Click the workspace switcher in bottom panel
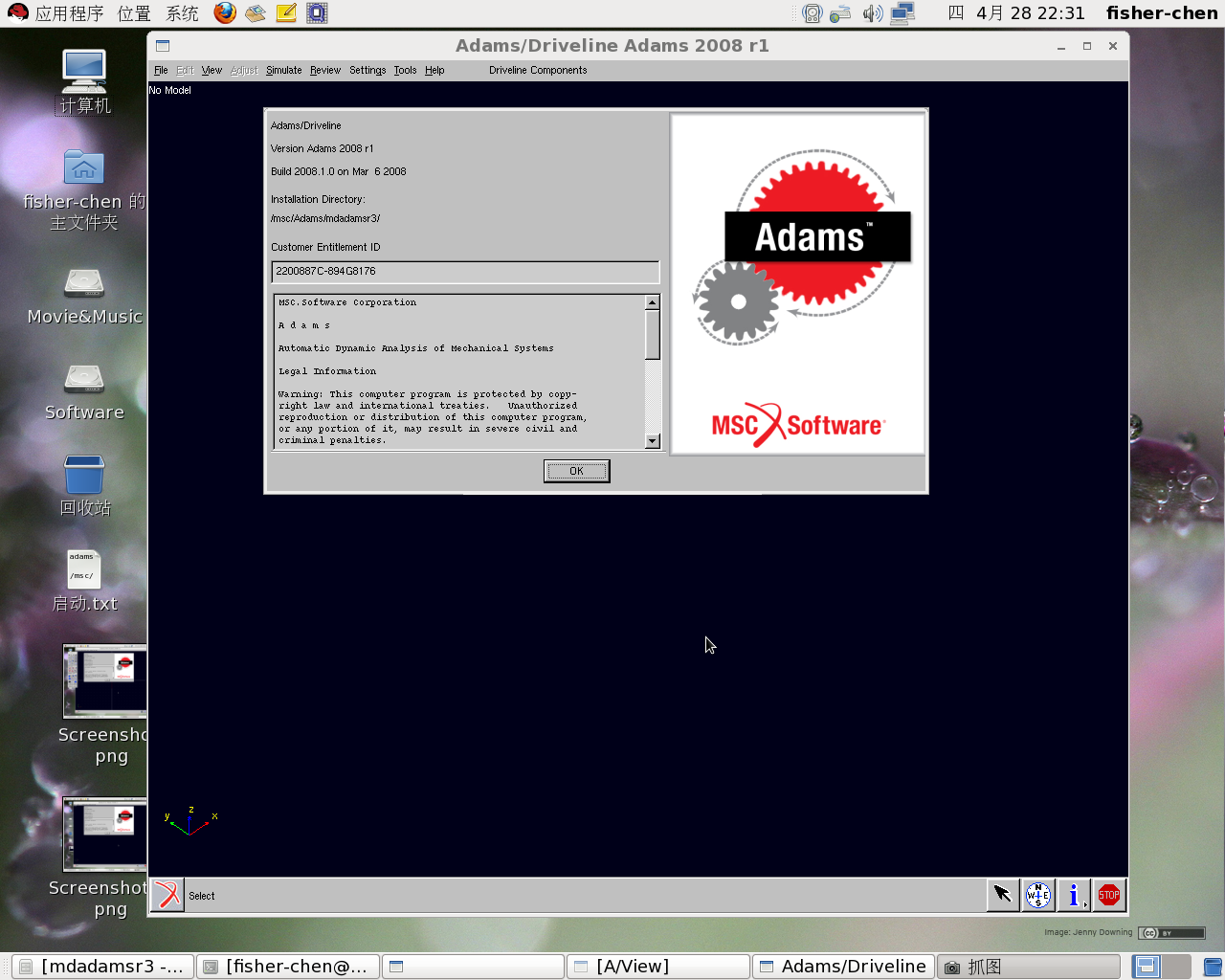This screenshot has height=980, width=1225. (1162, 967)
